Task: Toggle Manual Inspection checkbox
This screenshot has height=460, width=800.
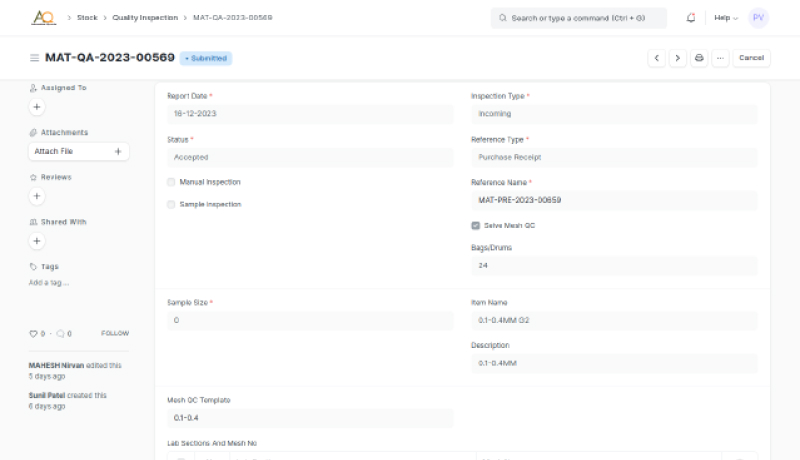Action: click(x=171, y=182)
